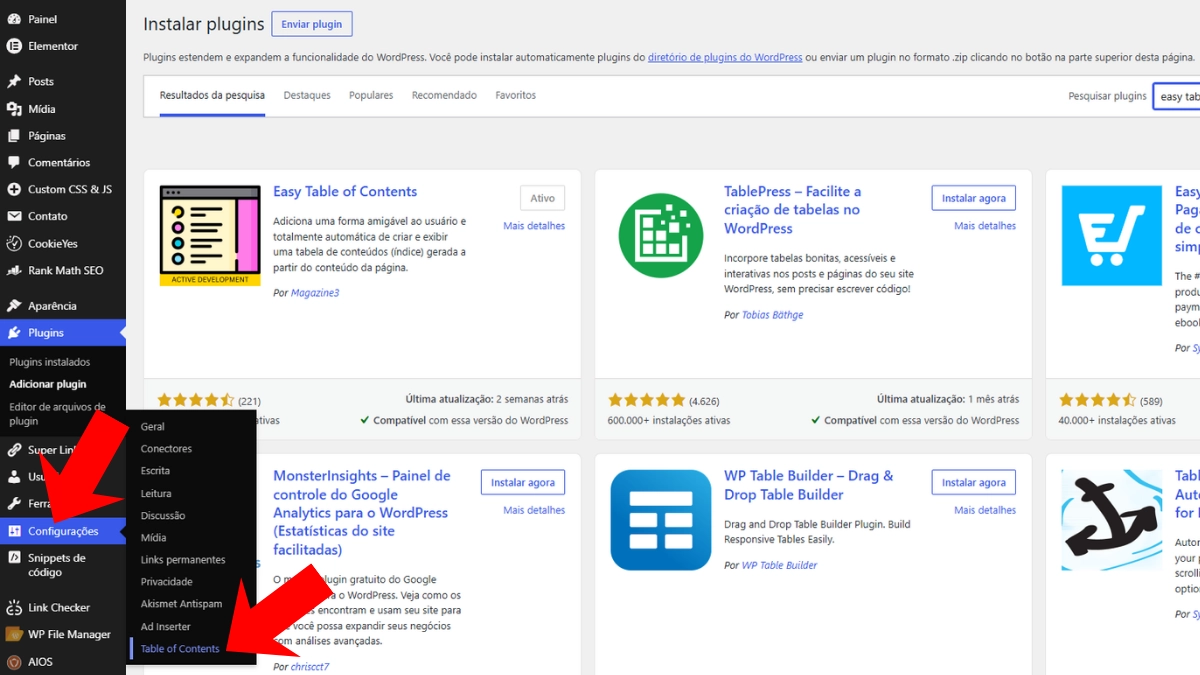The height and width of the screenshot is (675, 1200).
Task: Click Instalar agora for MonsterInsights
Action: (522, 482)
